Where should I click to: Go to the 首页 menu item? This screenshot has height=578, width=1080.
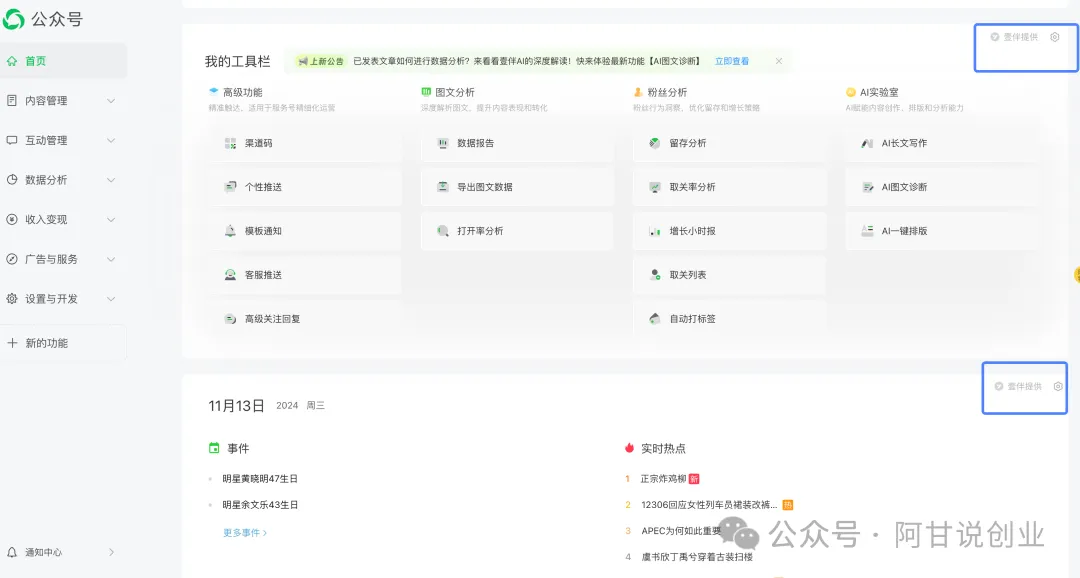35,61
